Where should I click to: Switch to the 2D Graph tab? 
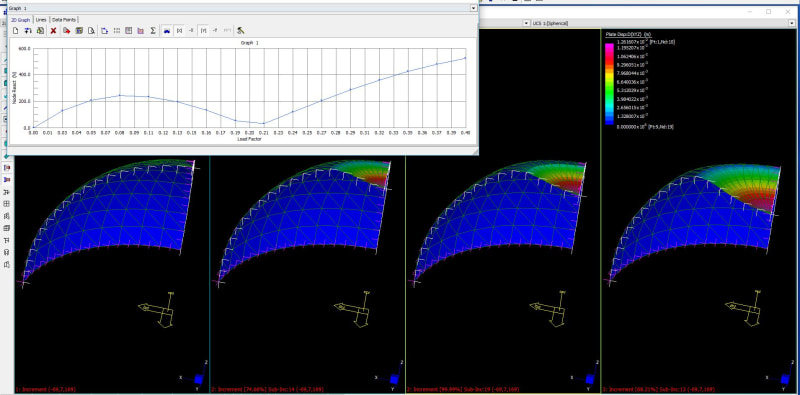21,19
